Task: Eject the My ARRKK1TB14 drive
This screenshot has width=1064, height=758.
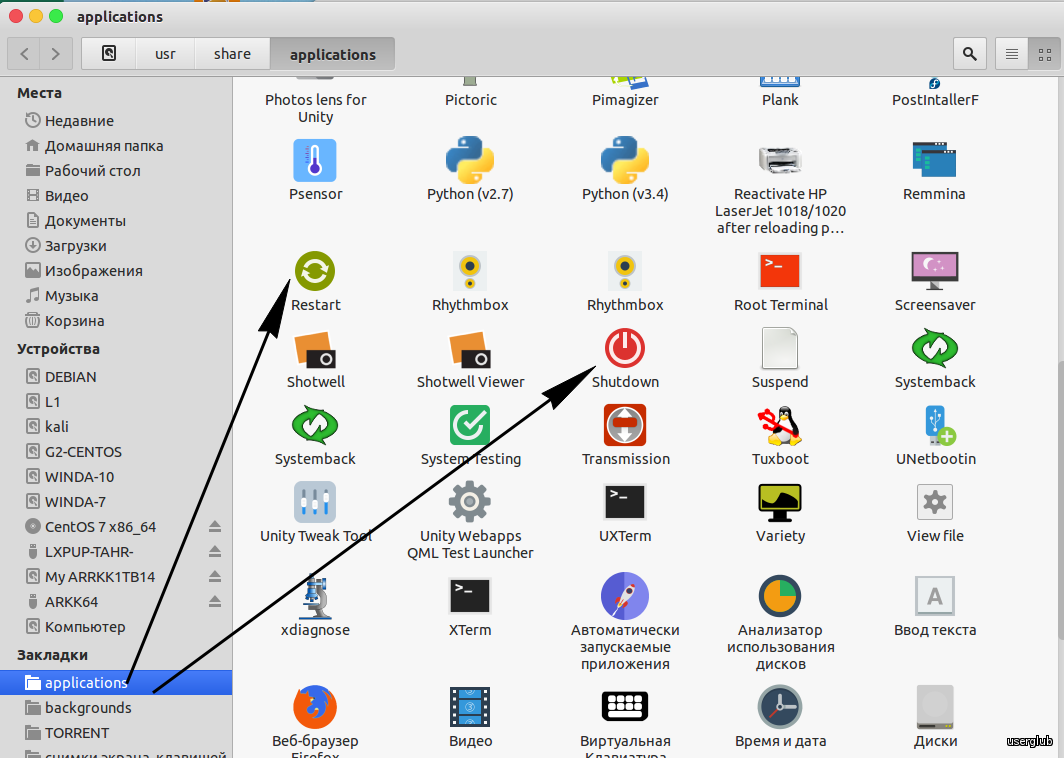Action: (x=214, y=577)
